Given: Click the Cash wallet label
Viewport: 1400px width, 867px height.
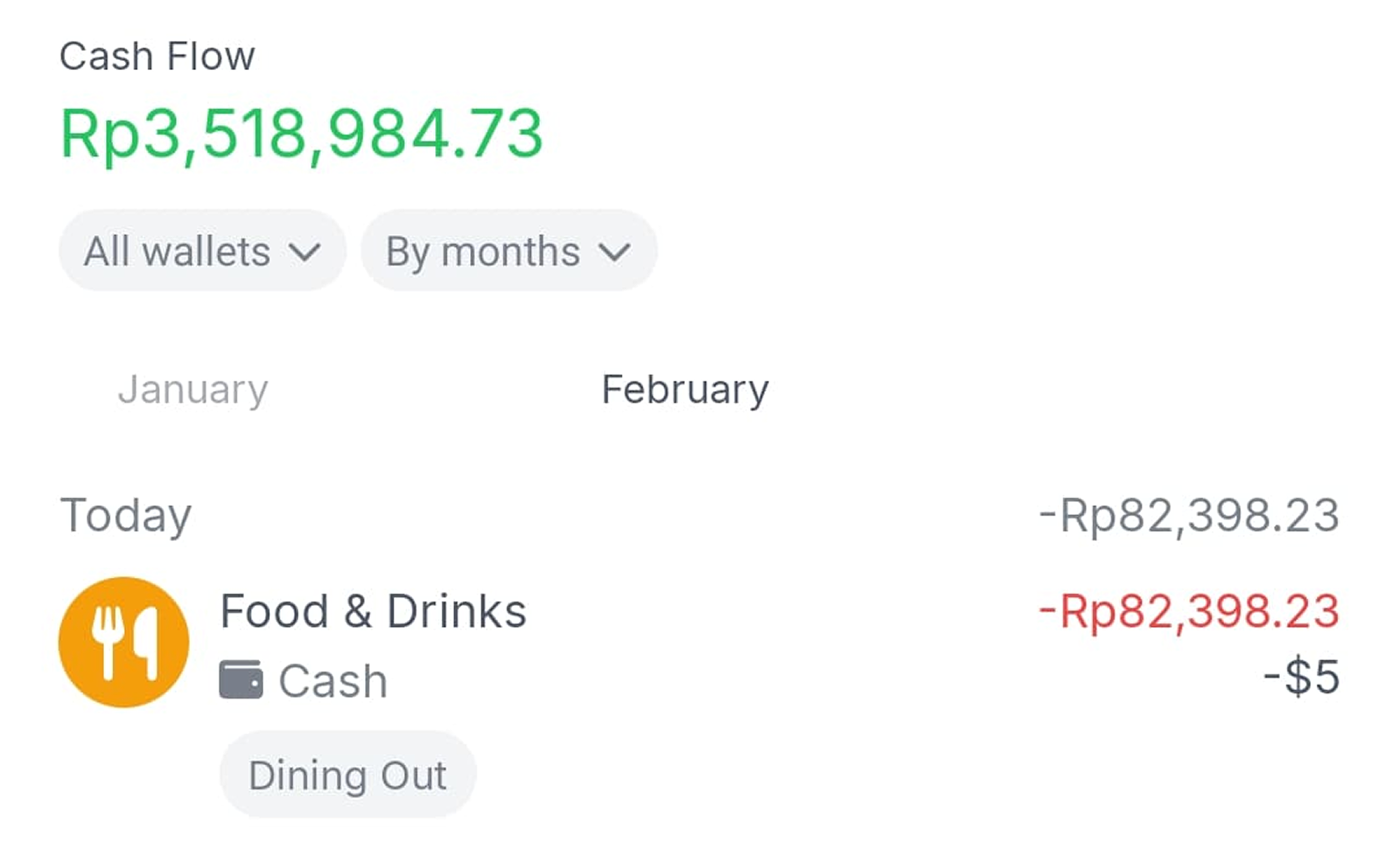Looking at the screenshot, I should point(333,681).
